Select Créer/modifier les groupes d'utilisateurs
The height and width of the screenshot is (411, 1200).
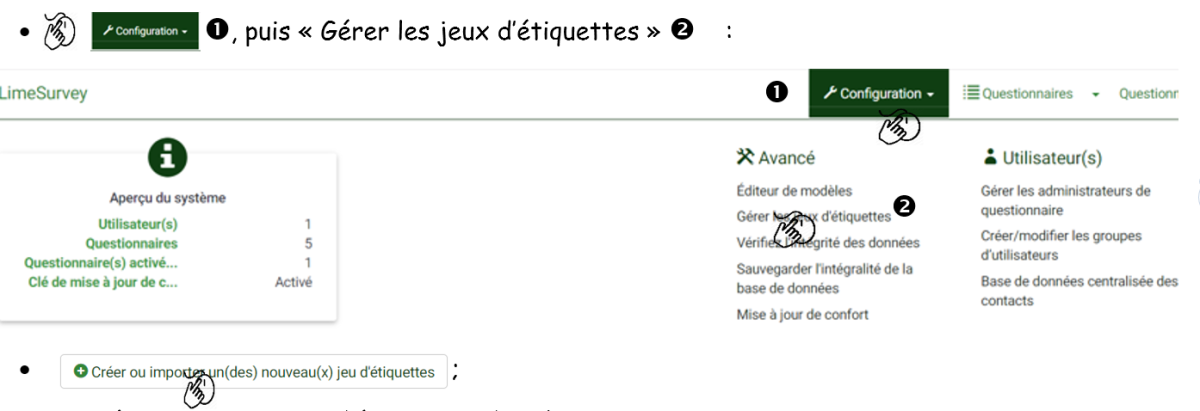tap(1061, 245)
